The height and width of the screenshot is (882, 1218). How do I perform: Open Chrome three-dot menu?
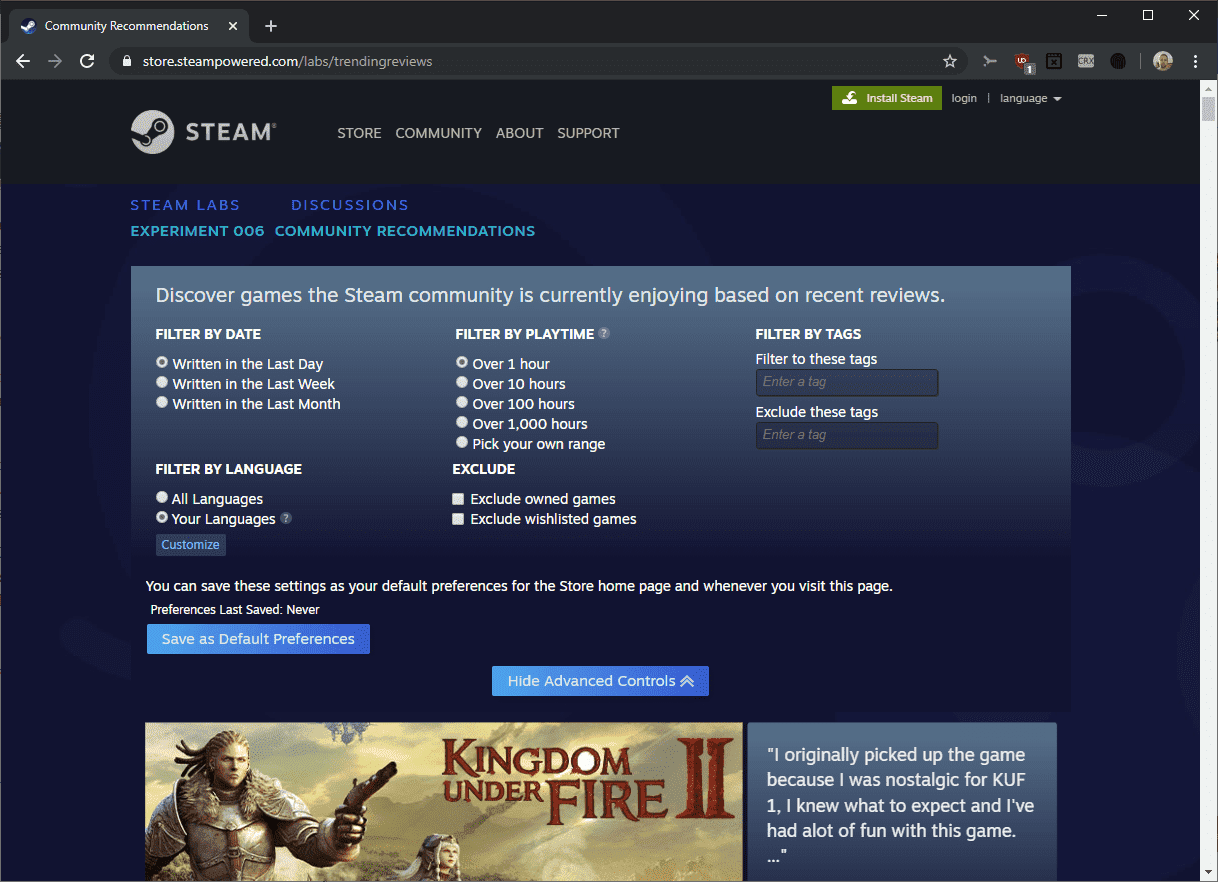click(x=1196, y=61)
